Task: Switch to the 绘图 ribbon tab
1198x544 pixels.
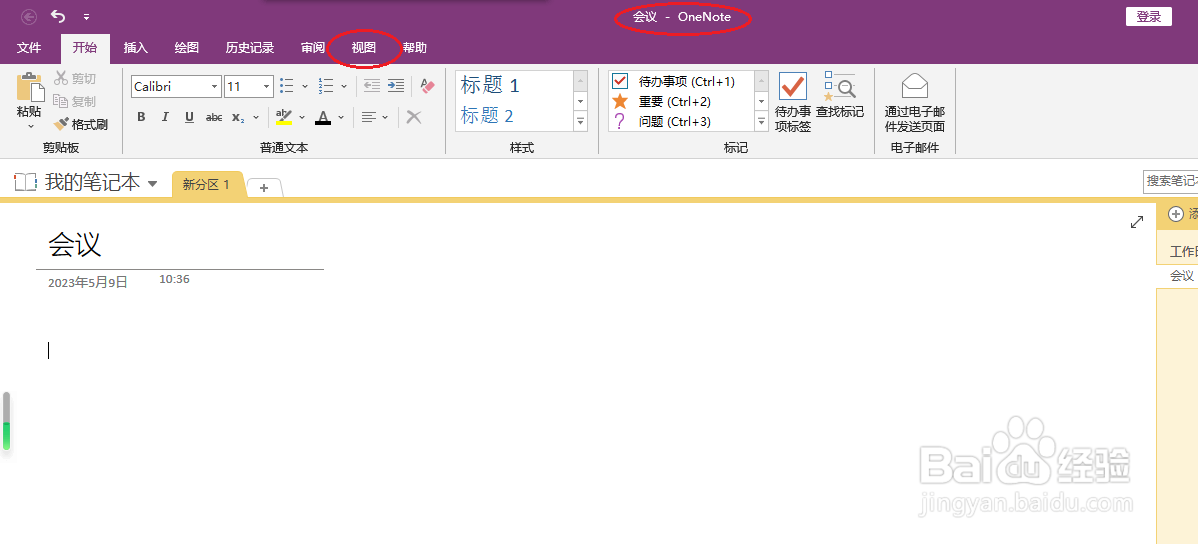Action: 186,47
